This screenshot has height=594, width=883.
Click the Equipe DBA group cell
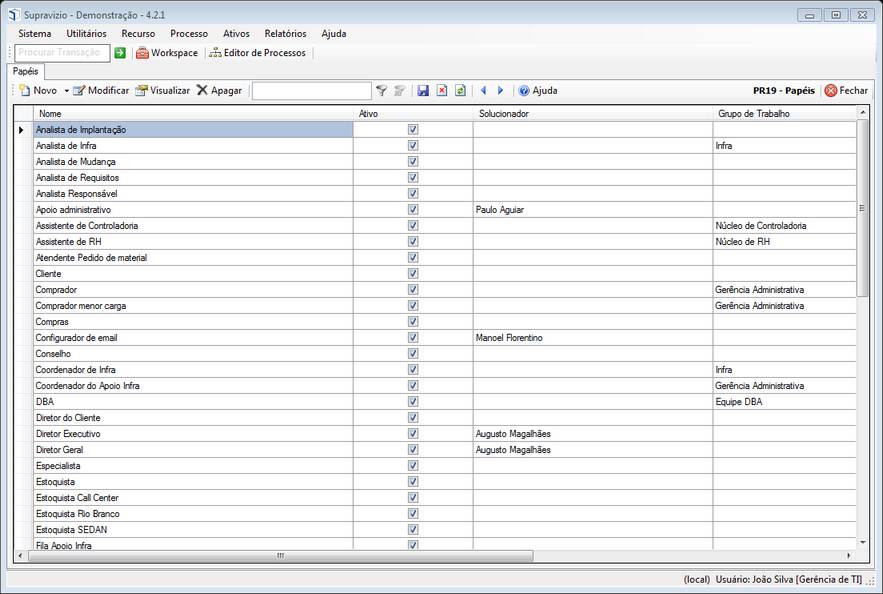click(x=784, y=402)
